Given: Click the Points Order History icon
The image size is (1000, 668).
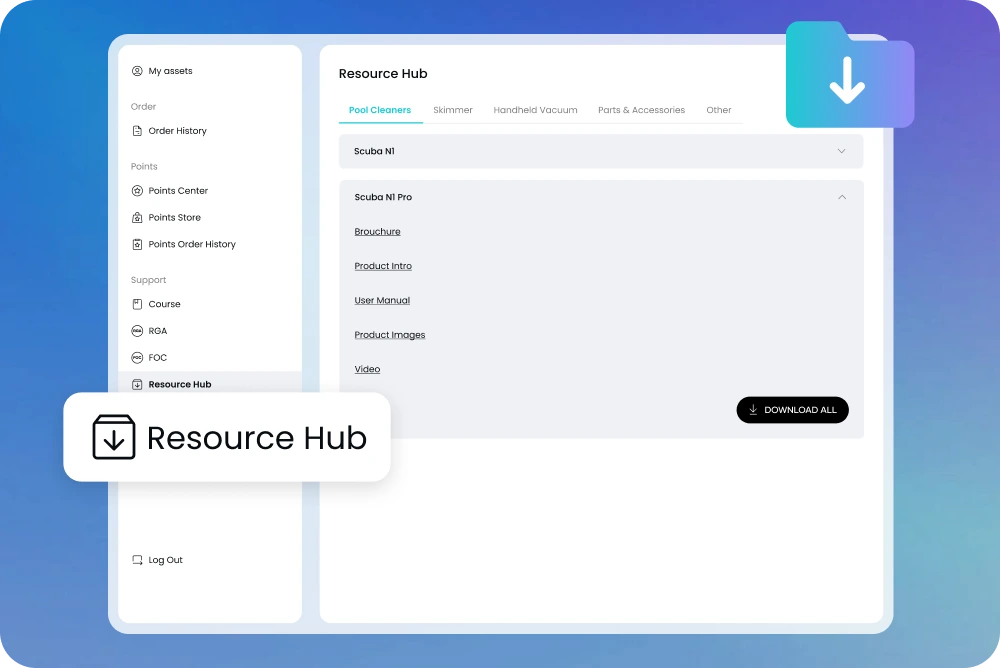Looking at the screenshot, I should click(137, 245).
